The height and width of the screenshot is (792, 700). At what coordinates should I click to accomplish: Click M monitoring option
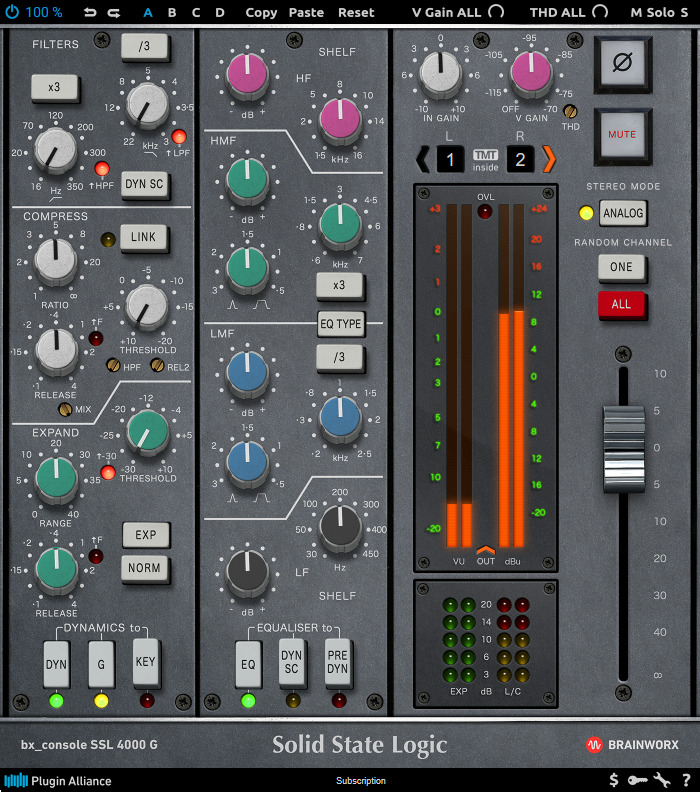tap(636, 13)
